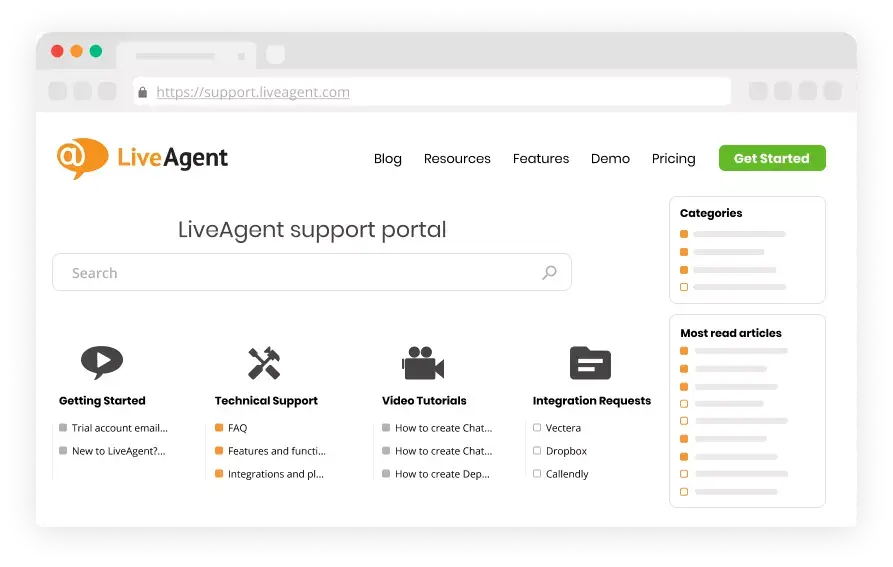893x567 pixels.
Task: Open the FAQ article link
Action: (x=237, y=428)
